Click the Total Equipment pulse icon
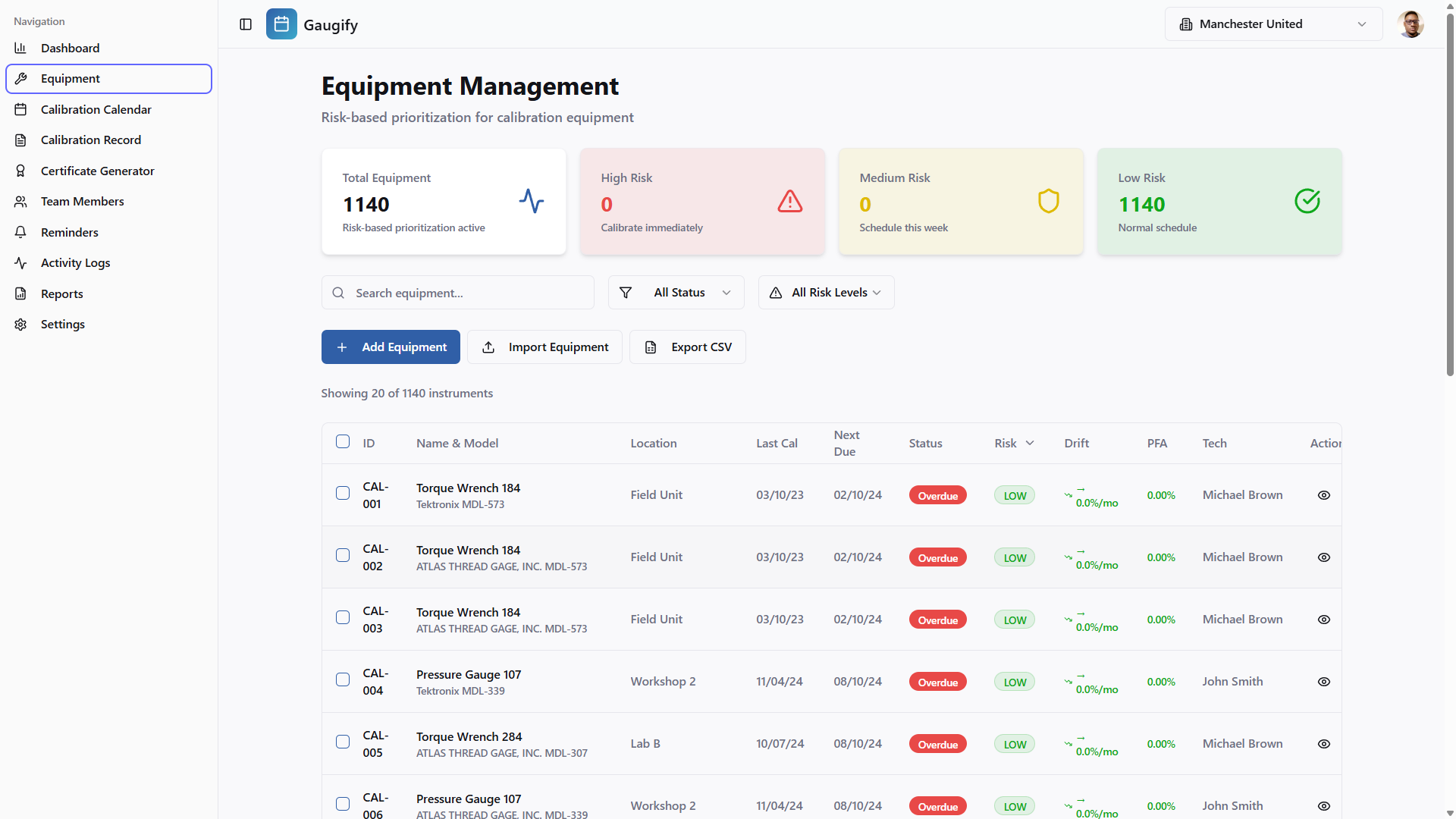The image size is (1456, 819). pyautogui.click(x=531, y=202)
